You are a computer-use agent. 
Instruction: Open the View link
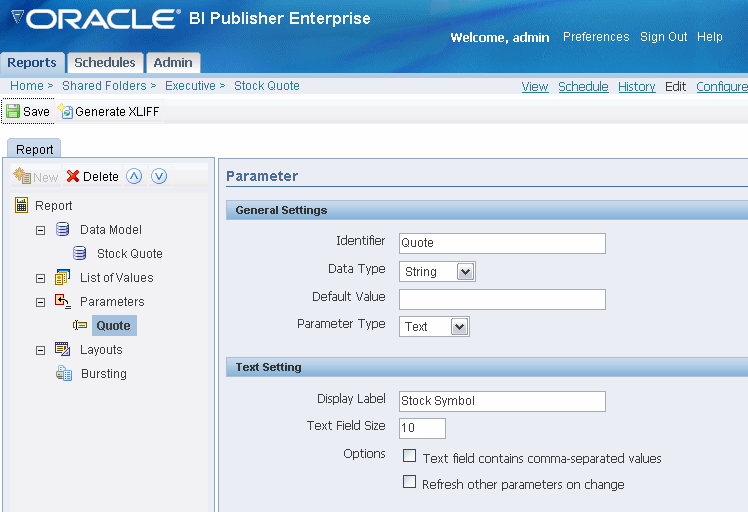point(535,86)
